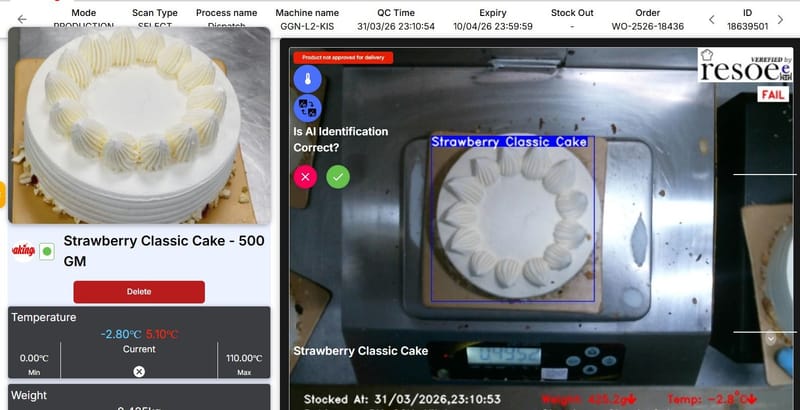Screen dimensions: 800x410
Task: Click the yellow tab on the left edge
Action: click(x=2, y=194)
